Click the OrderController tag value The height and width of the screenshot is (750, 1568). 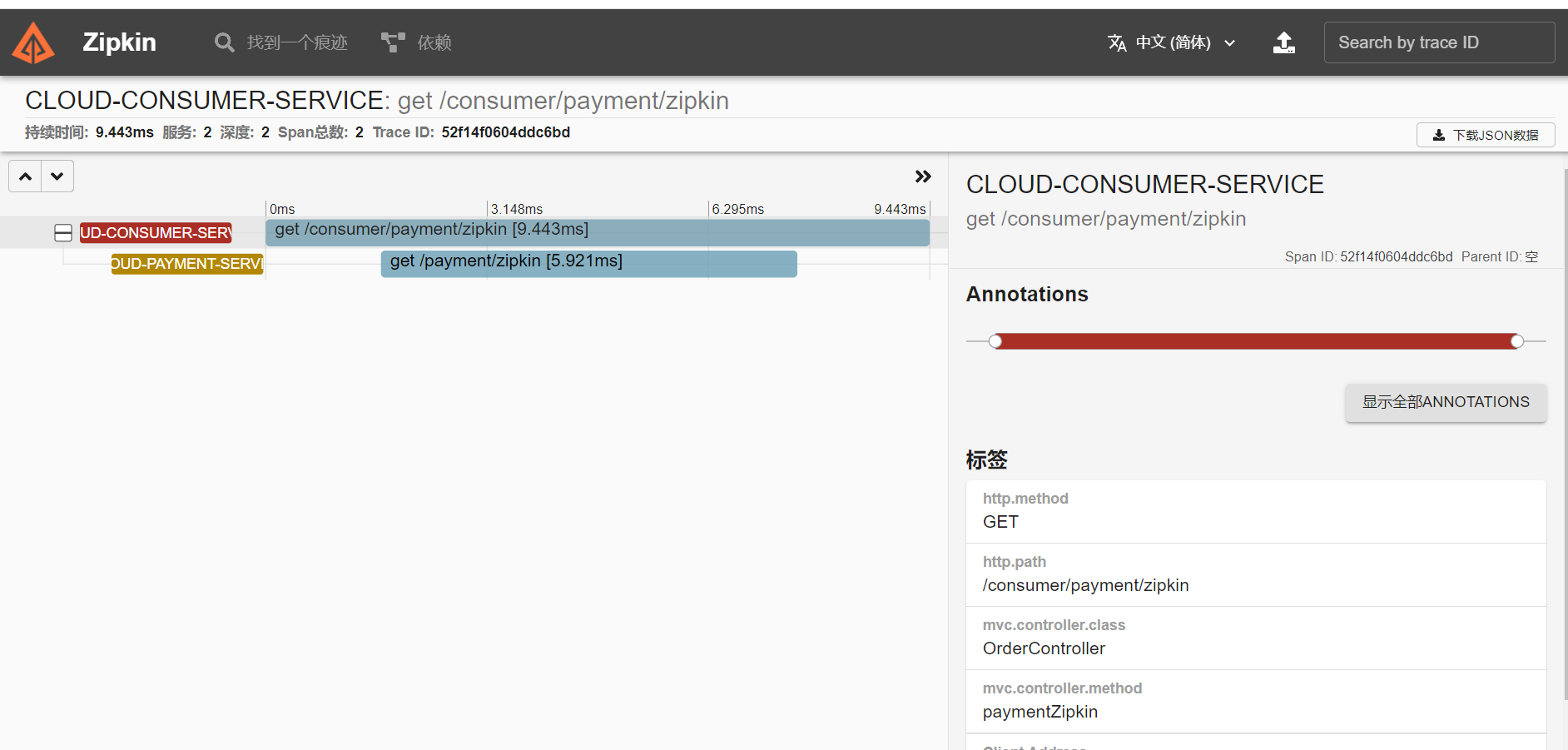(x=1044, y=648)
